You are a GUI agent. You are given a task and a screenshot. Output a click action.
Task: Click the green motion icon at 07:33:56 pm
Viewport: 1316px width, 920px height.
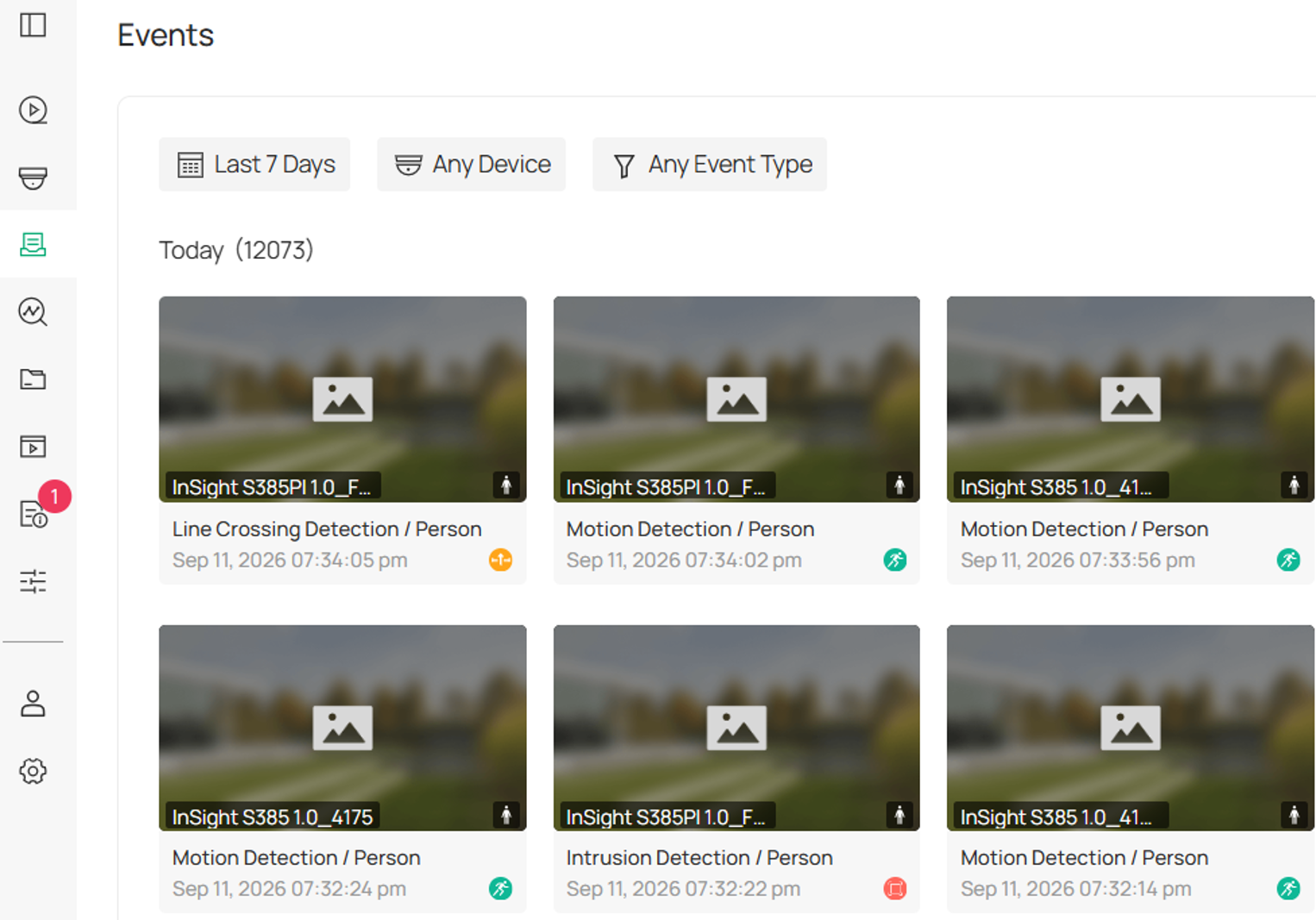click(x=1288, y=560)
